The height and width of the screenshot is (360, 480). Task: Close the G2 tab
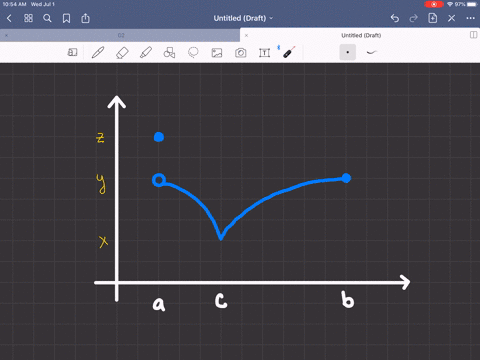tap(6, 35)
